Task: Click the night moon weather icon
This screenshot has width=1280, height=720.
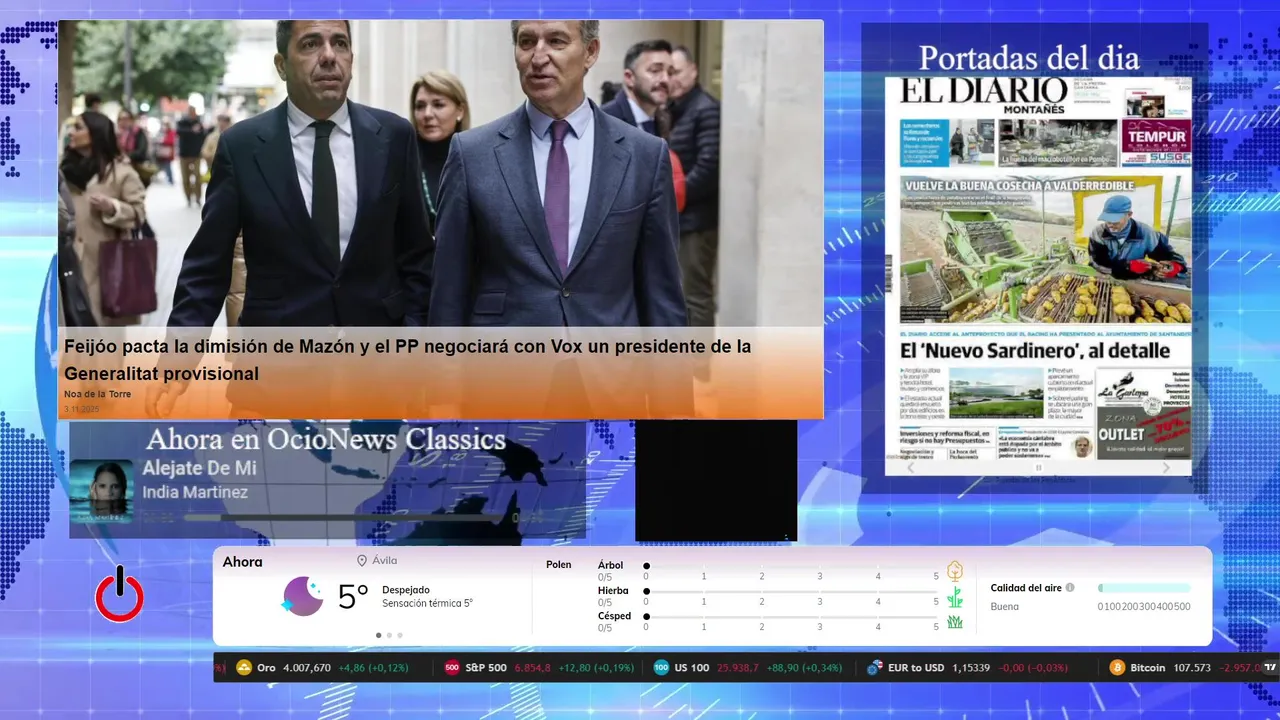Action: point(303,596)
